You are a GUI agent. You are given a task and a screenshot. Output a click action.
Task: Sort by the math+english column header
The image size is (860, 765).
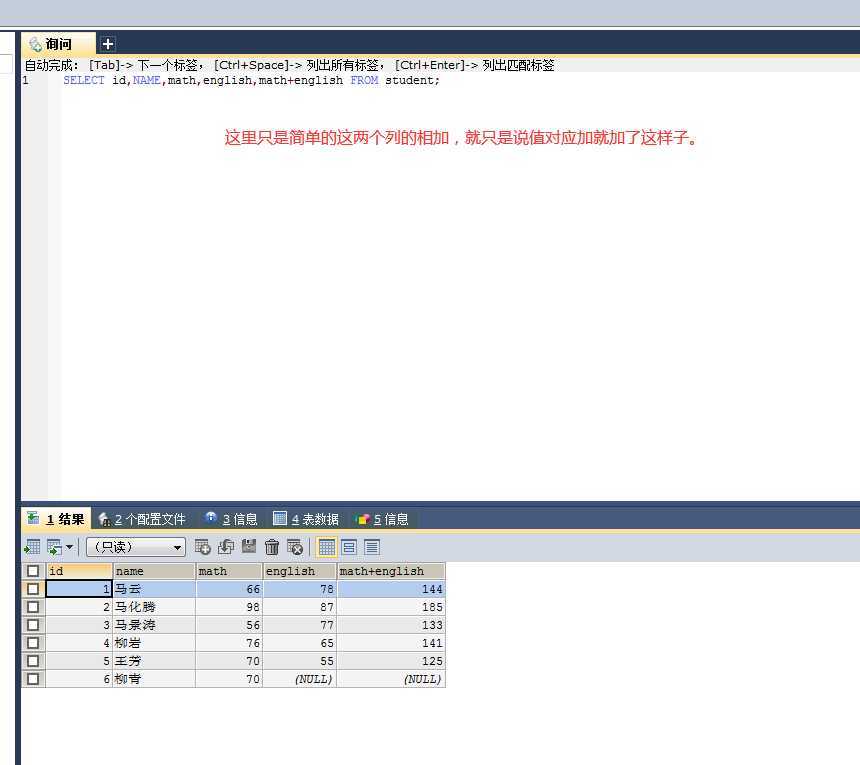(391, 571)
